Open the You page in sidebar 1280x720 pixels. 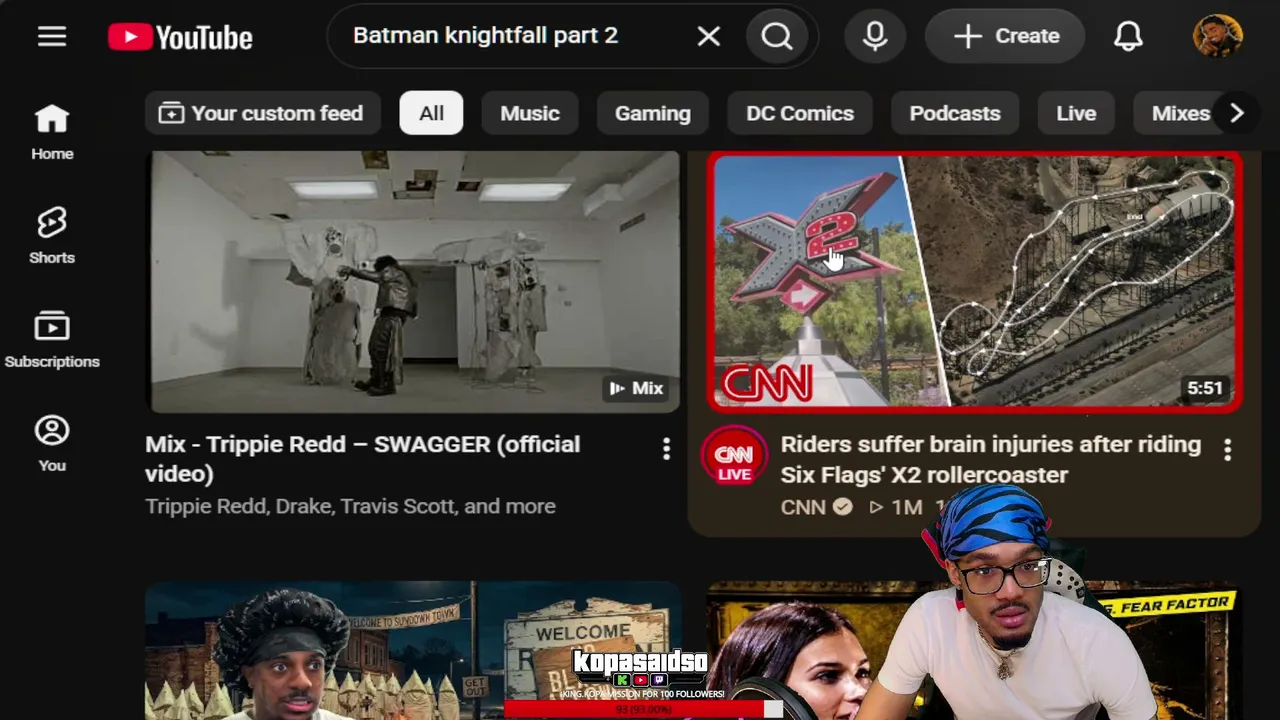click(52, 444)
